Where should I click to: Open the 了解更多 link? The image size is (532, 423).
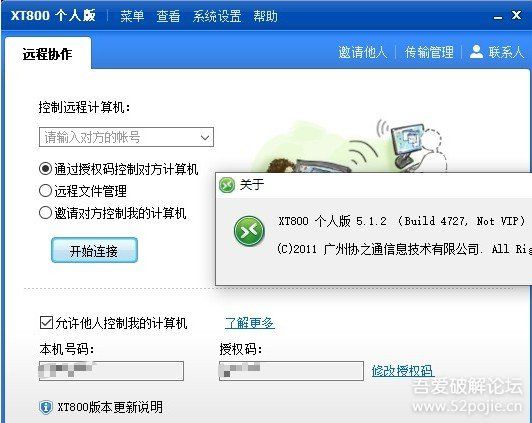pyautogui.click(x=250, y=323)
